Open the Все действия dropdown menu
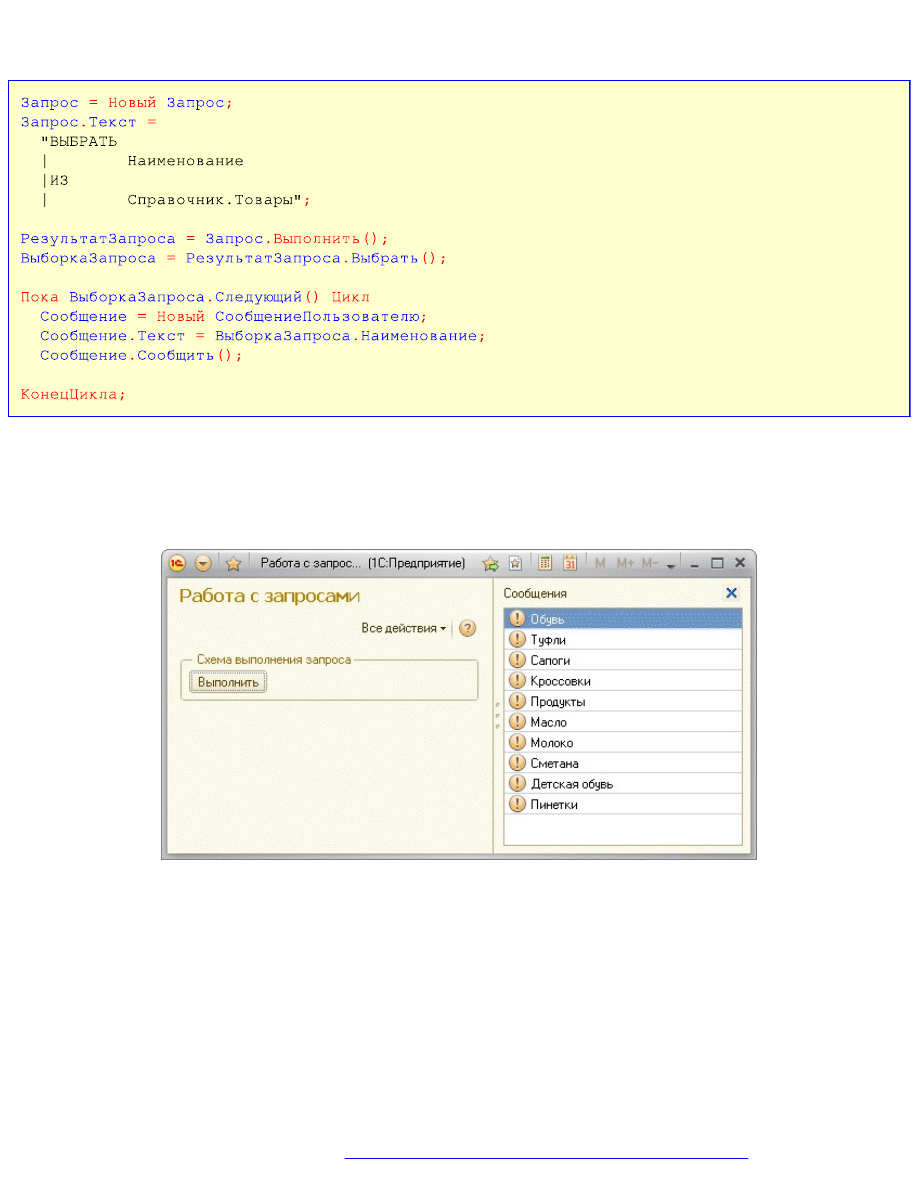Image resolution: width=918 pixels, height=1188 pixels. (404, 629)
